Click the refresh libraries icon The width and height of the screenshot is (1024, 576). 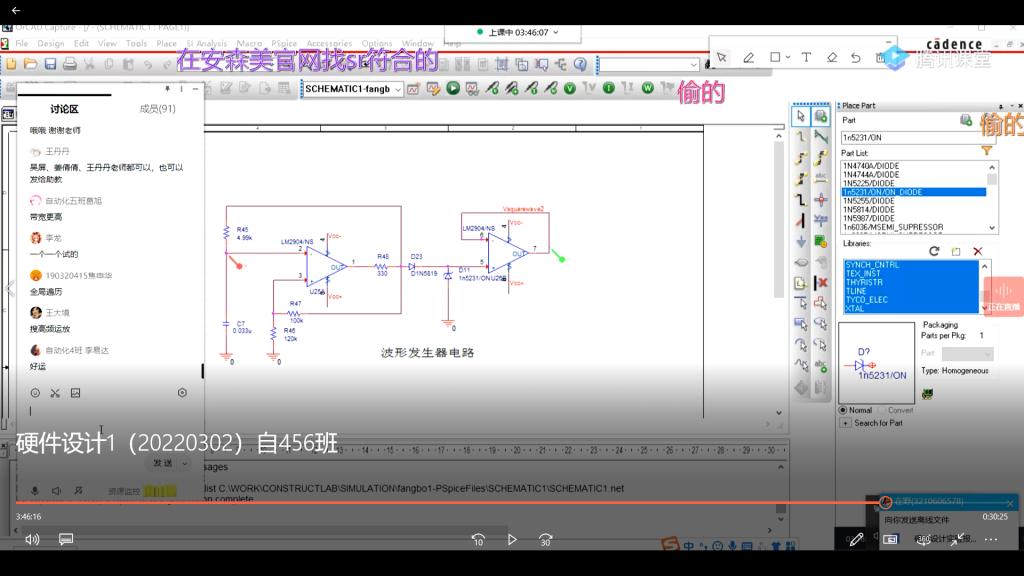[x=934, y=251]
